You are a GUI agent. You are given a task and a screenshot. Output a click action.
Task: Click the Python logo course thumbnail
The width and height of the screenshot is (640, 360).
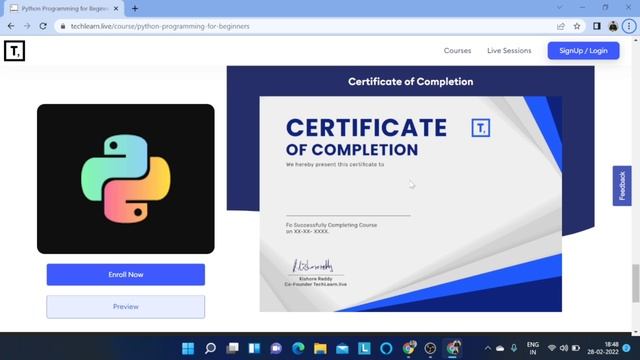click(126, 179)
